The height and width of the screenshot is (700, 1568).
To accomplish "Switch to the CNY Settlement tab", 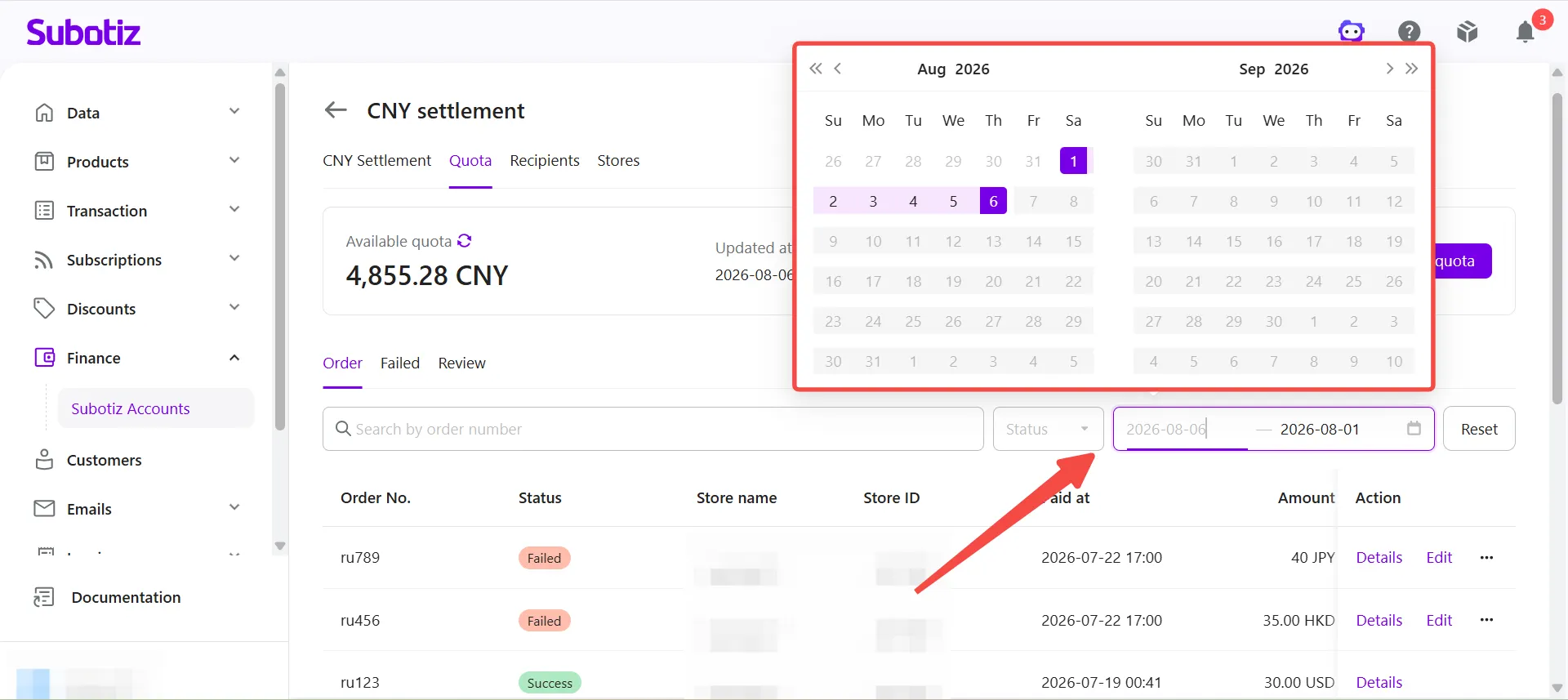I will (x=376, y=161).
